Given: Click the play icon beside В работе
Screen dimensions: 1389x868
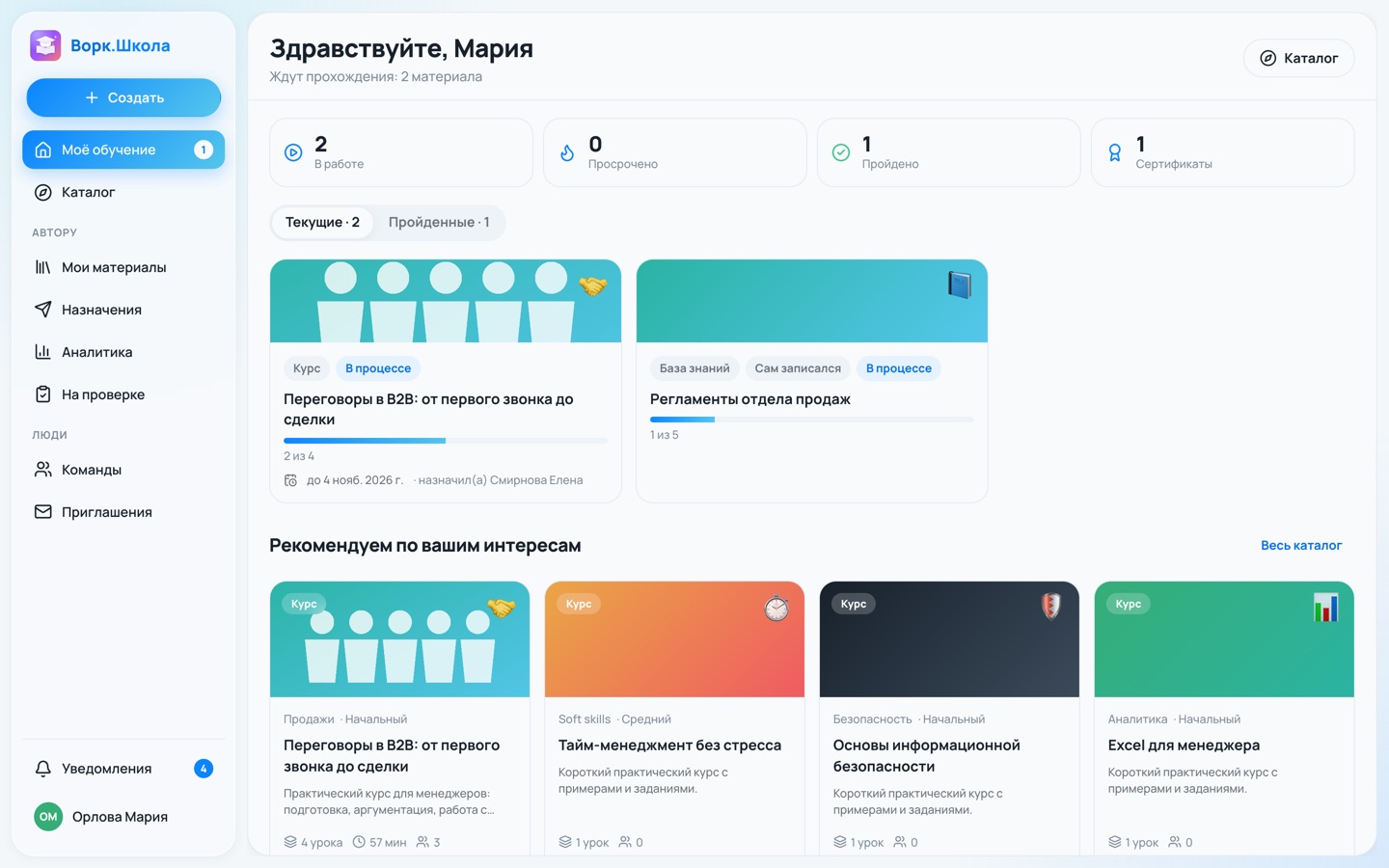Looking at the screenshot, I should tap(293, 152).
